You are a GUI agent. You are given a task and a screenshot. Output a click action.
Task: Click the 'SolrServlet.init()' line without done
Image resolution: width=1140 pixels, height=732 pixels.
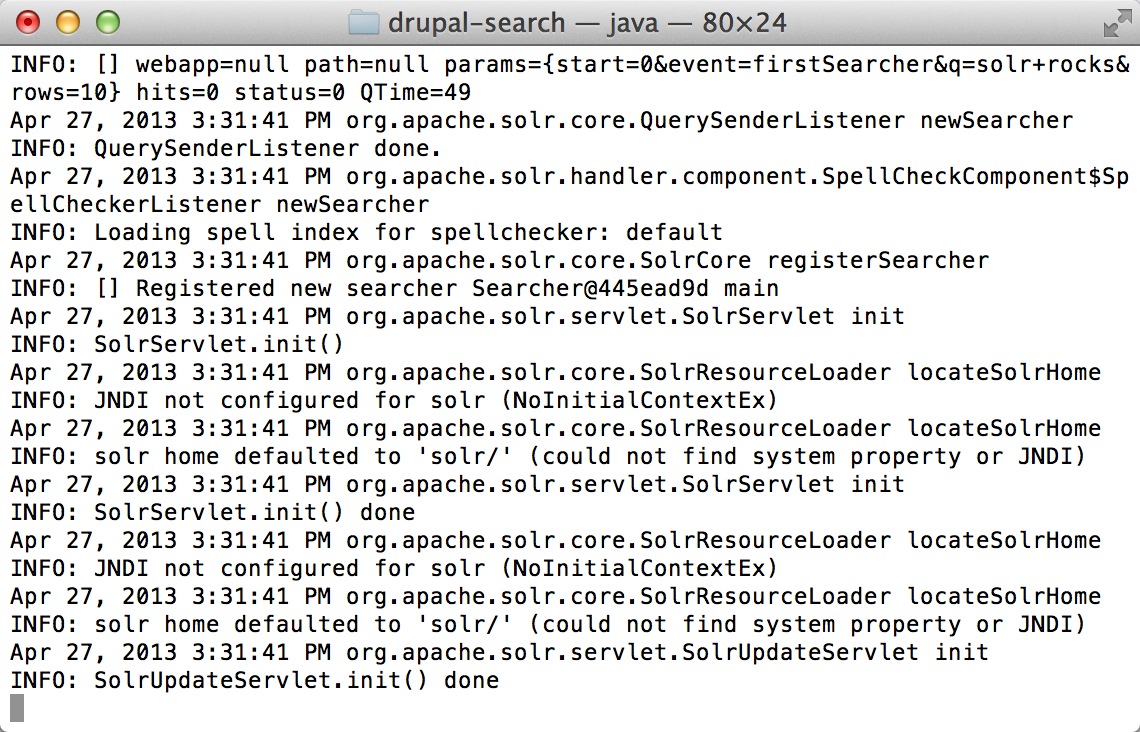(x=177, y=344)
